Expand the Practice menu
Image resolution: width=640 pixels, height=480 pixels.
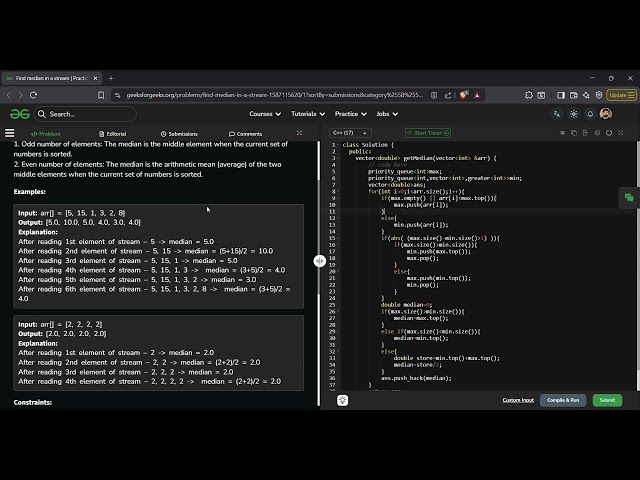(x=351, y=114)
